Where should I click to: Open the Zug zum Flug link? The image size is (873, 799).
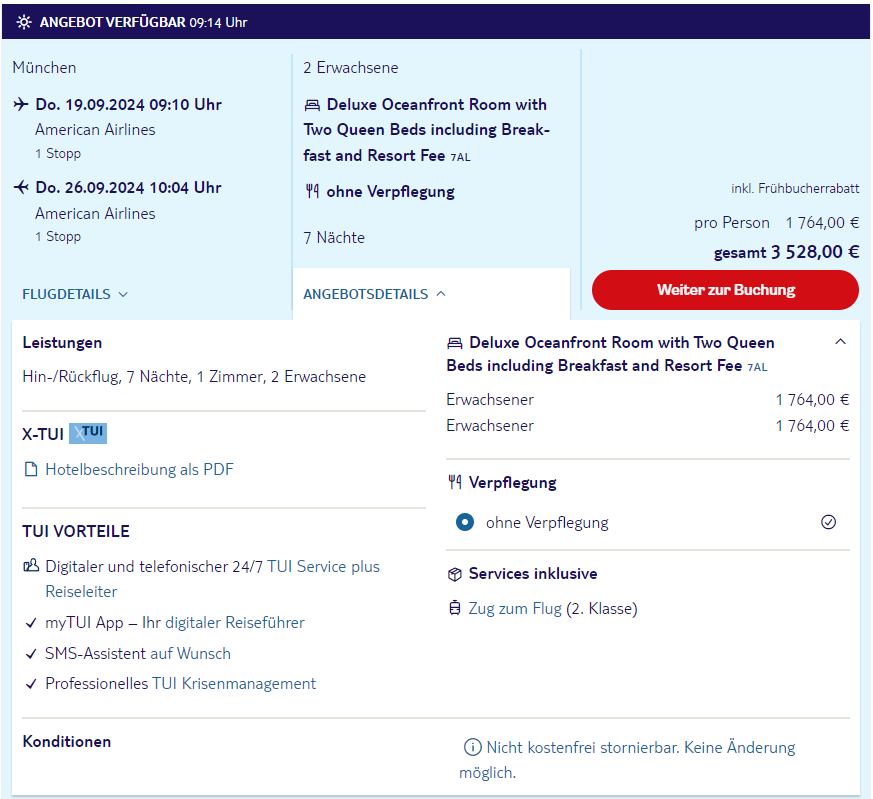515,609
